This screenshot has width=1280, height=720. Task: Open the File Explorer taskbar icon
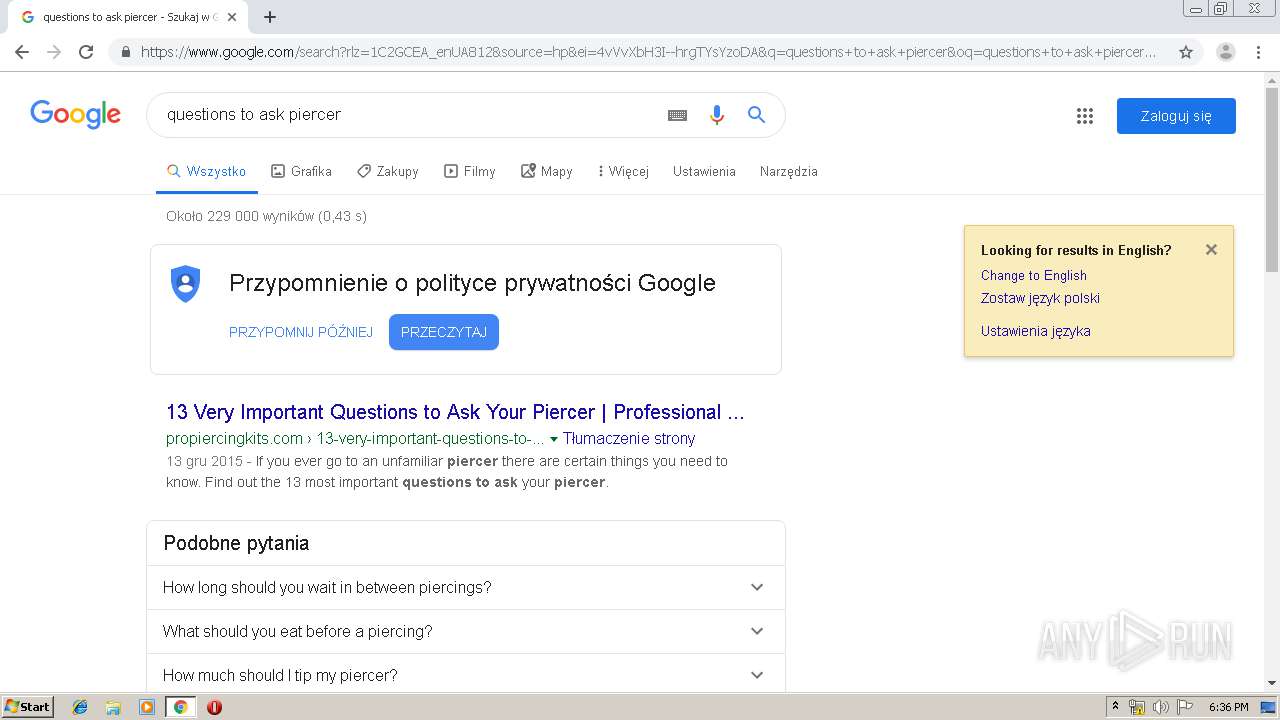tap(113, 707)
